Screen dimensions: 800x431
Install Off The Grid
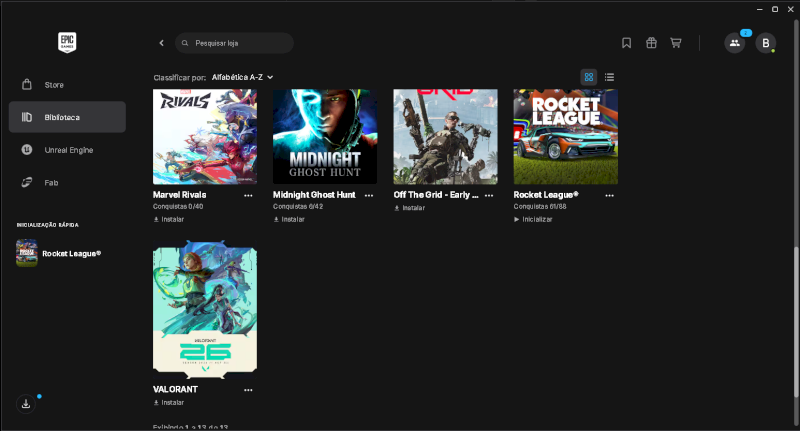(410, 208)
